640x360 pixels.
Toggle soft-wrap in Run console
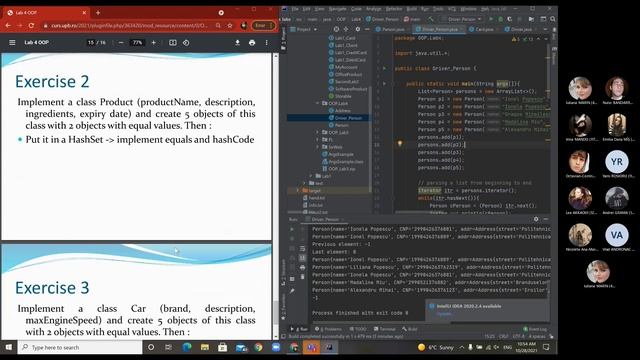click(302, 249)
